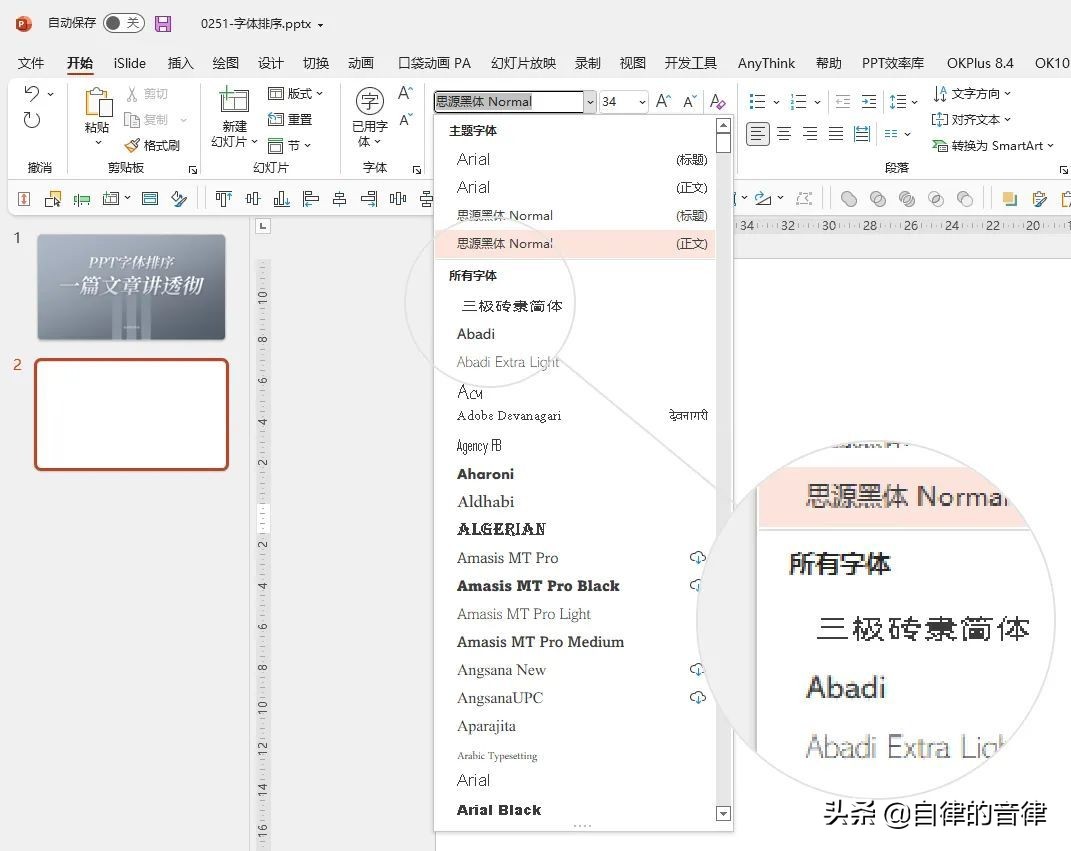Open the PPT效率库 tab
The width and height of the screenshot is (1071, 851).
click(893, 63)
